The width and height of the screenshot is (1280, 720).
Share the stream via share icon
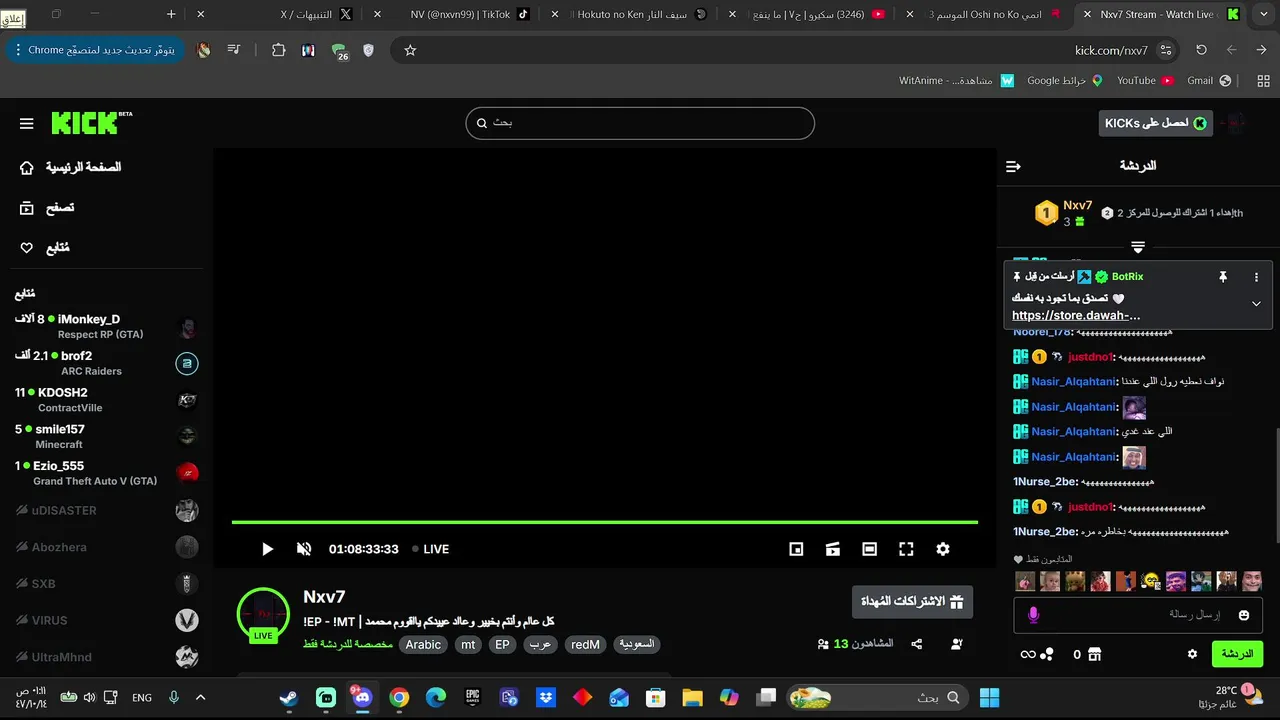[x=917, y=644]
